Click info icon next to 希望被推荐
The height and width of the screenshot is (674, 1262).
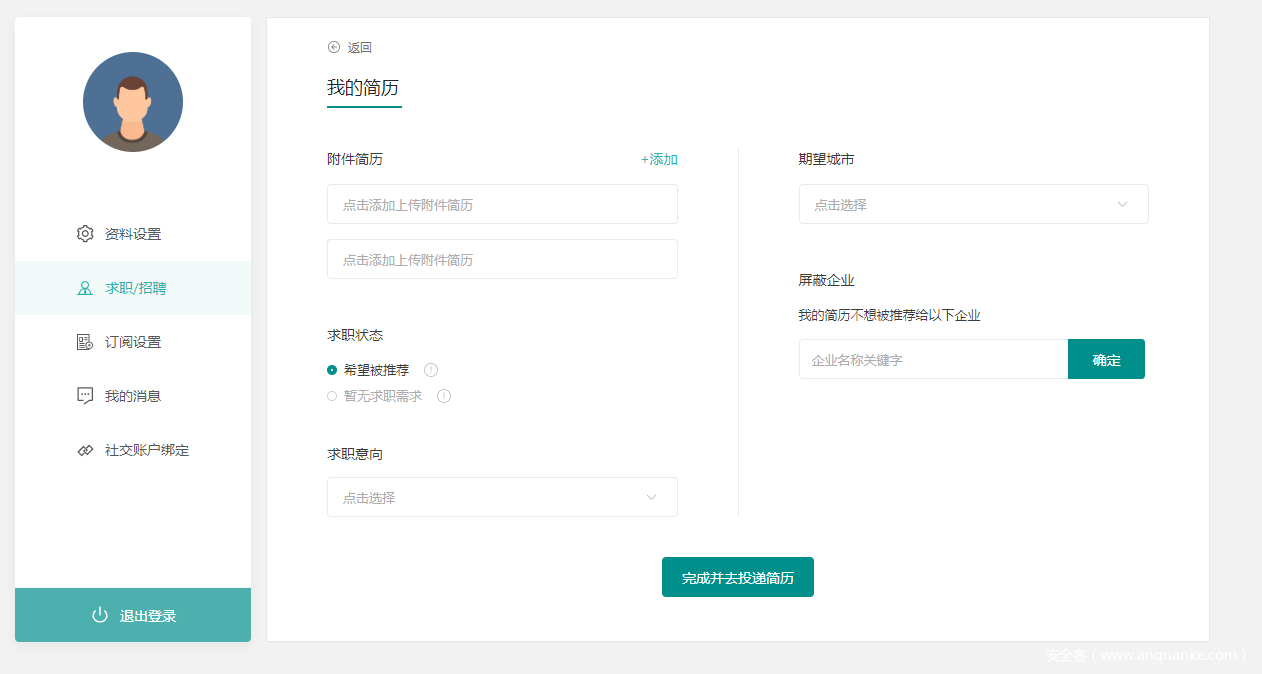tap(431, 370)
